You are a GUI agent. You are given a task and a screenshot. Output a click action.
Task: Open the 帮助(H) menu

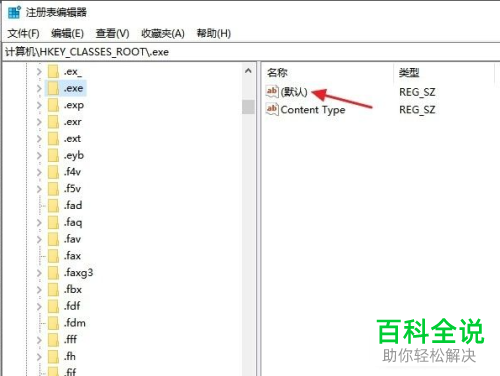pyautogui.click(x=214, y=33)
